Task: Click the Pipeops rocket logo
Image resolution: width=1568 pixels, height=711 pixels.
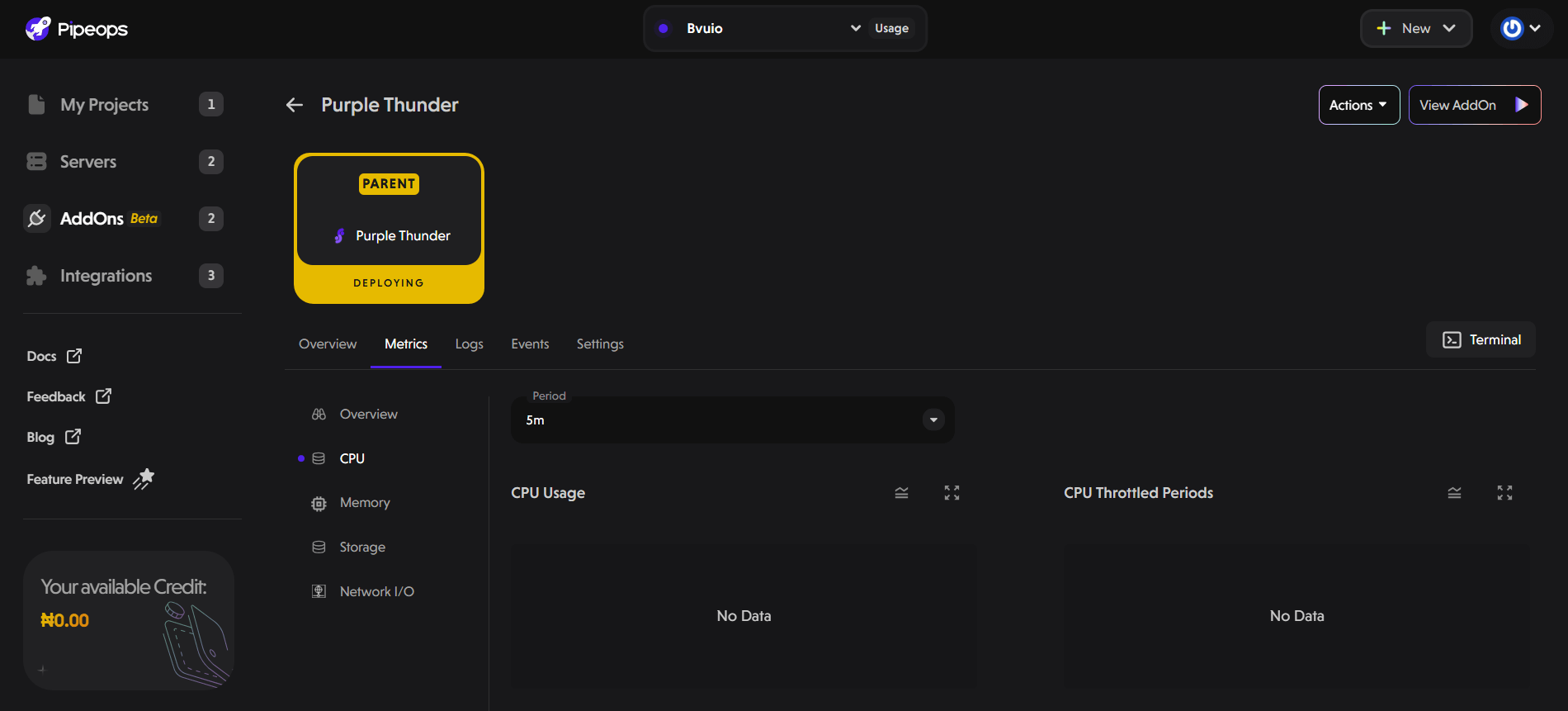Action: [38, 29]
